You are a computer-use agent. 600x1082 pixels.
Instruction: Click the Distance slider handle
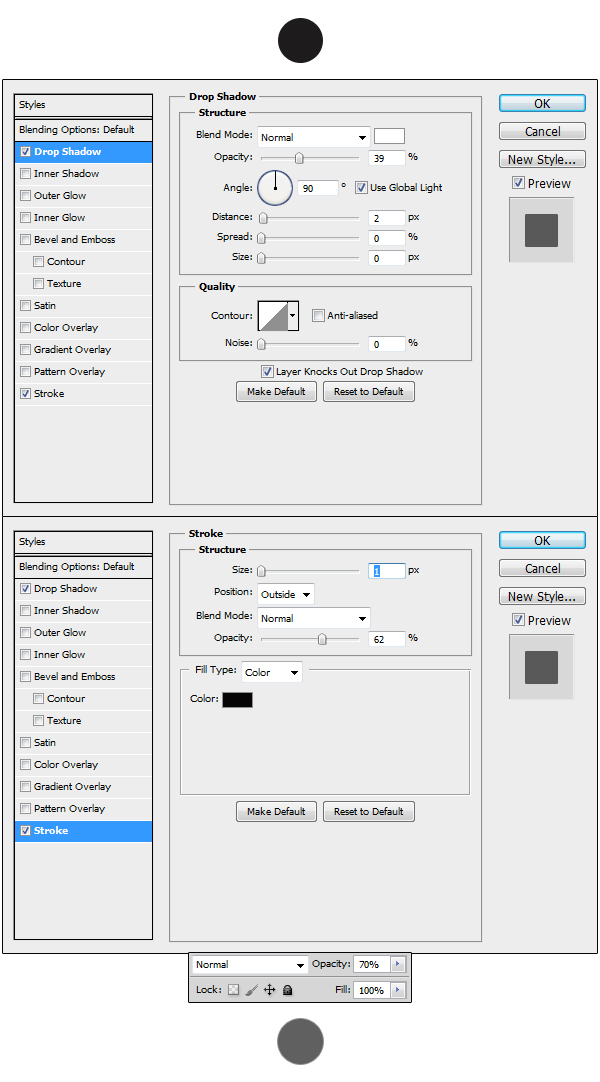tap(263, 218)
